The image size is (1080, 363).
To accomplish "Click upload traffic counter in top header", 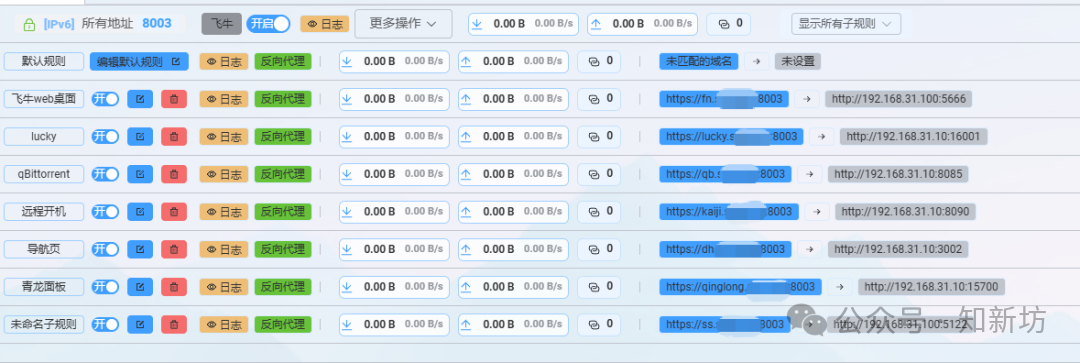I will 643,23.
